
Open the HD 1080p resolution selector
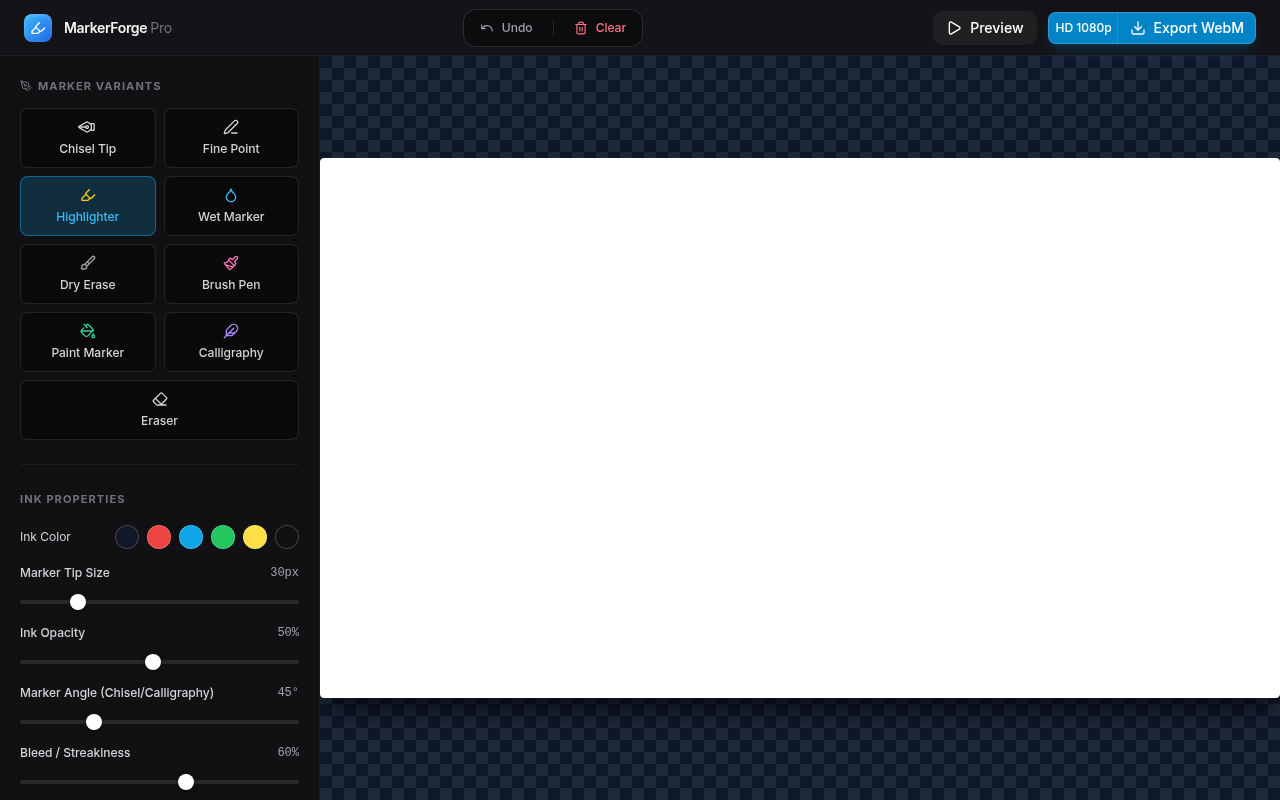(1083, 28)
